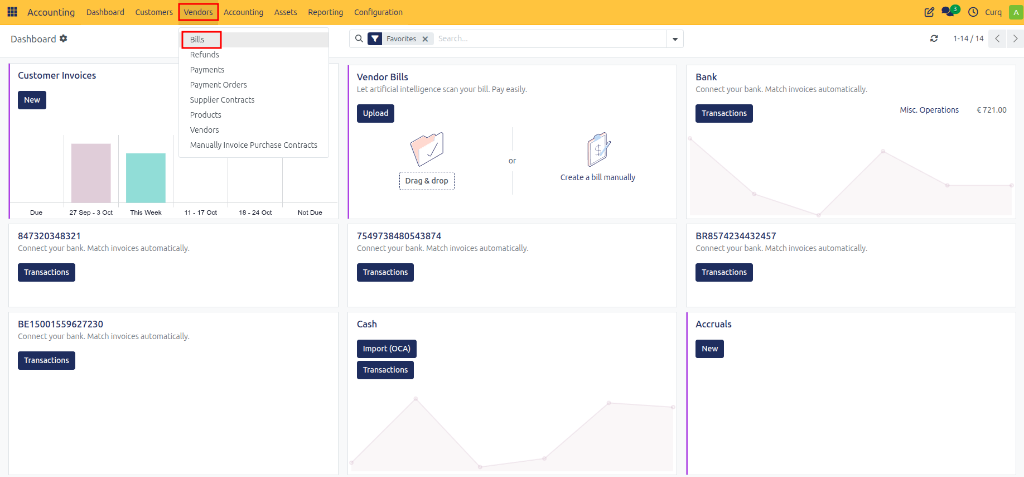Click the € 721.00 amount

tap(991, 110)
